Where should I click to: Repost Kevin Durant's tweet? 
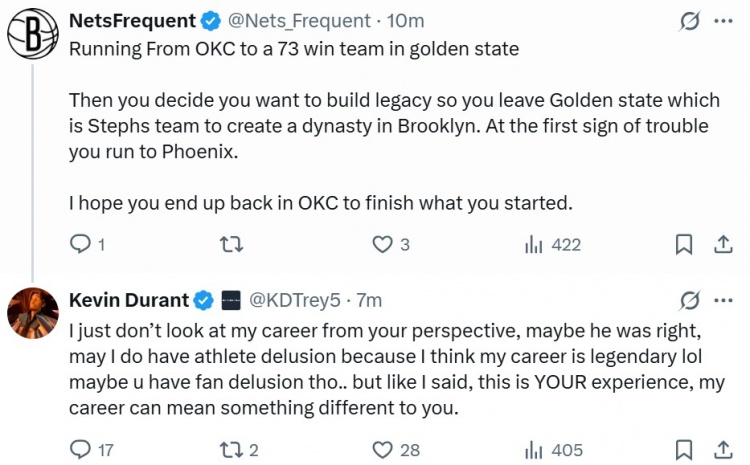click(230, 449)
